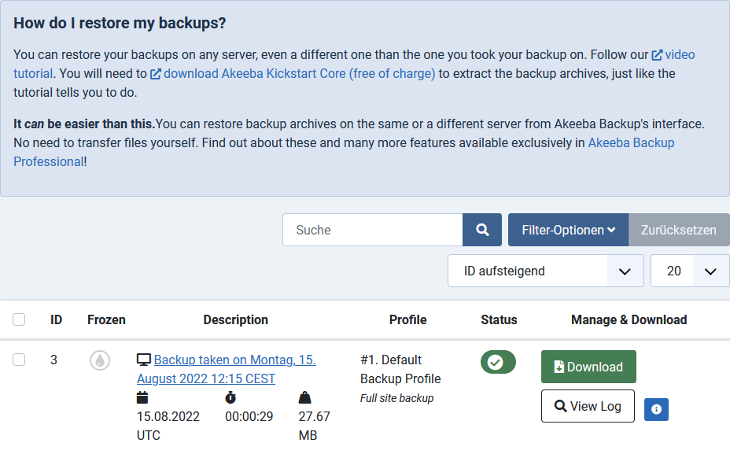Click external link icon before video tutorial

coord(656,55)
